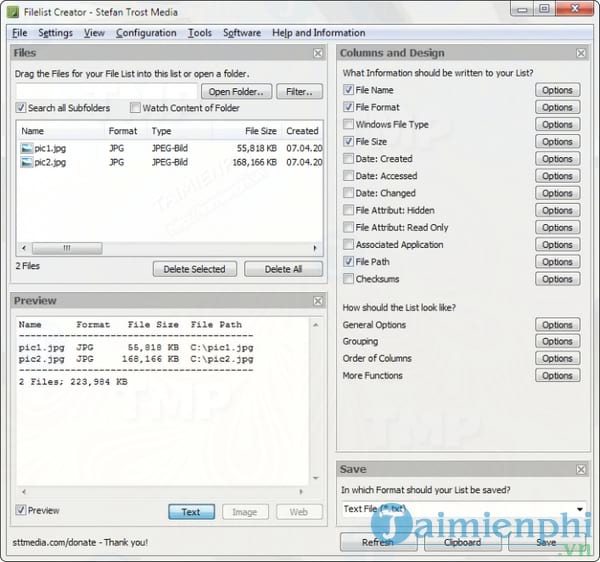
Task: Click Delete Selected button
Action: pyautogui.click(x=194, y=269)
